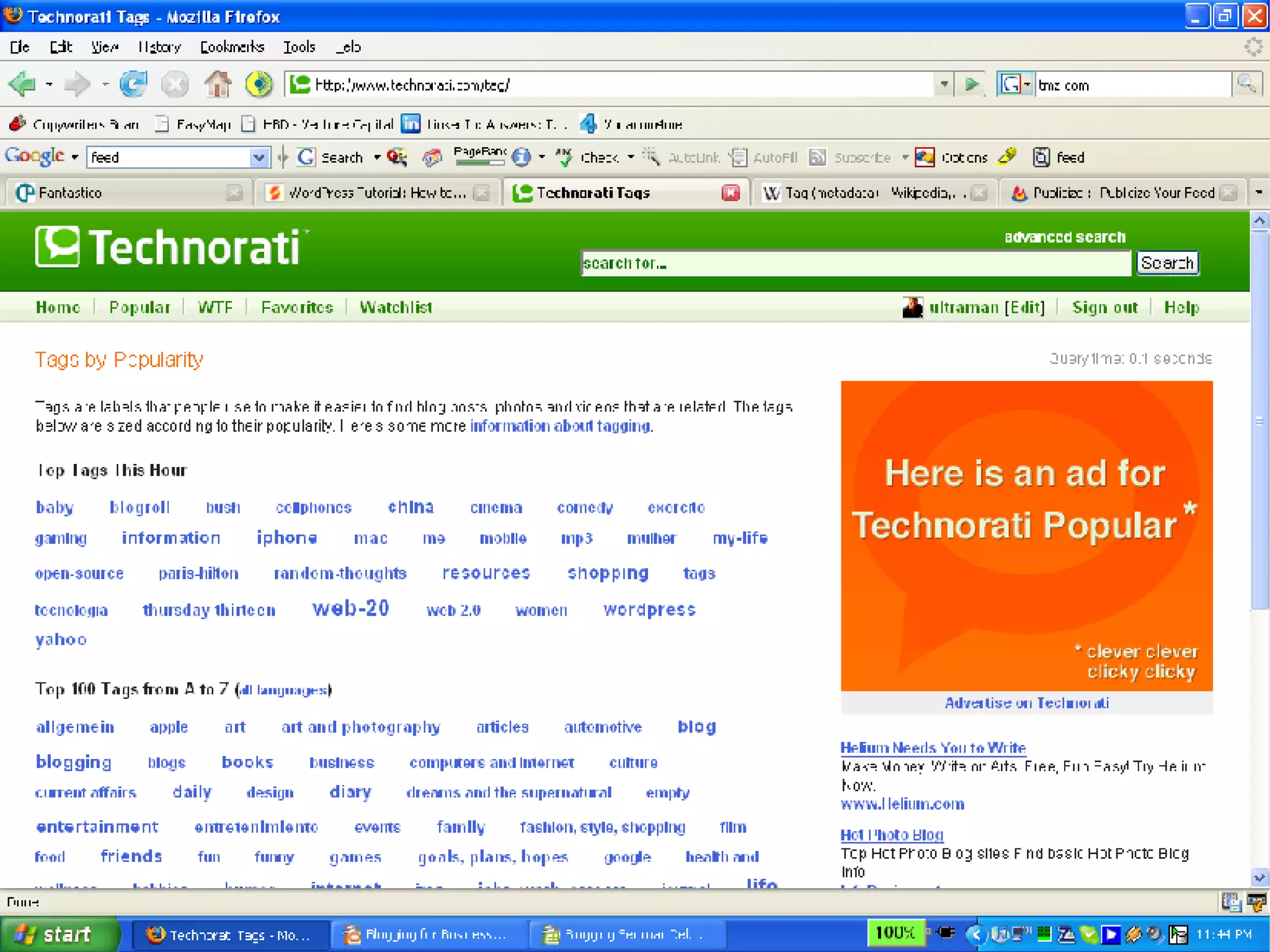This screenshot has height=952, width=1270.
Task: Open the list-all-tabs dropdown arrow
Action: pos(1258,193)
